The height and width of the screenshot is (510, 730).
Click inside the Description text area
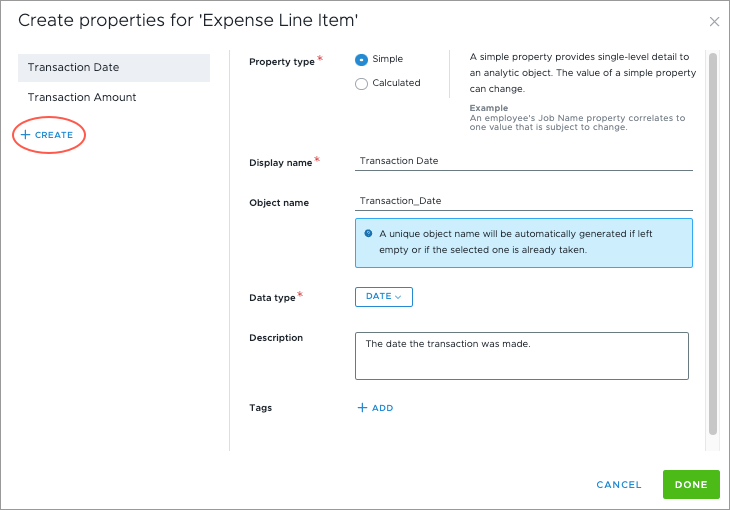pos(522,356)
